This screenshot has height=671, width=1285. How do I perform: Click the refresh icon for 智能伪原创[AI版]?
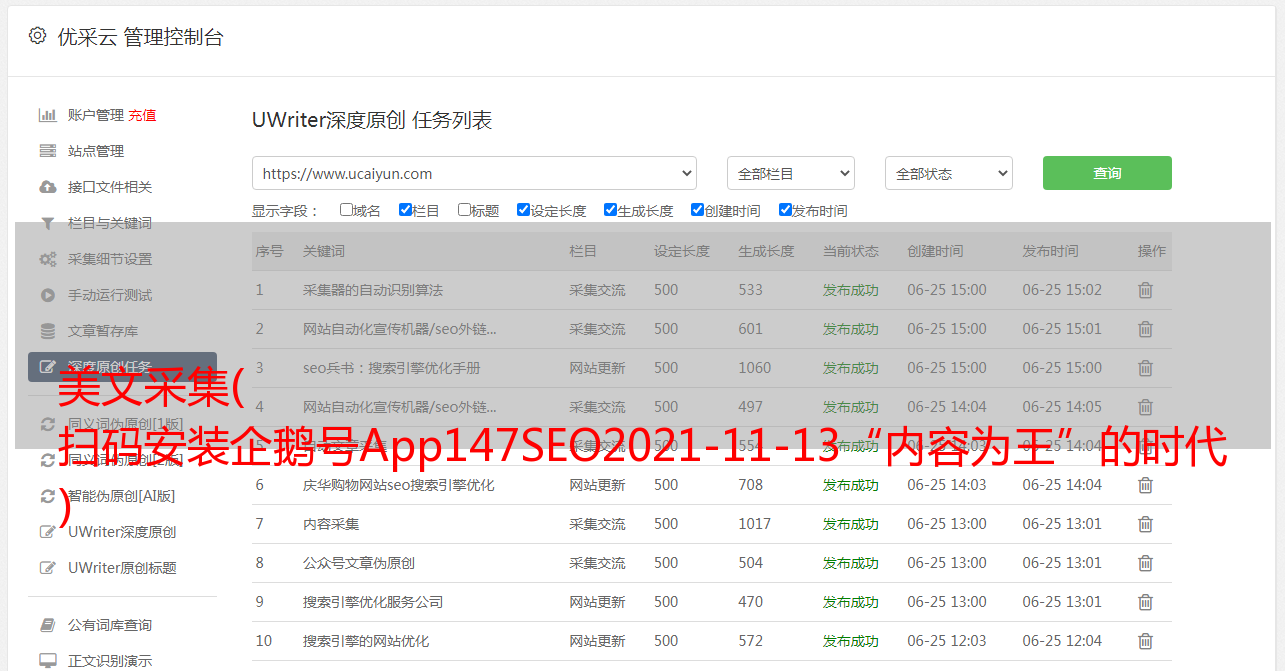(47, 496)
